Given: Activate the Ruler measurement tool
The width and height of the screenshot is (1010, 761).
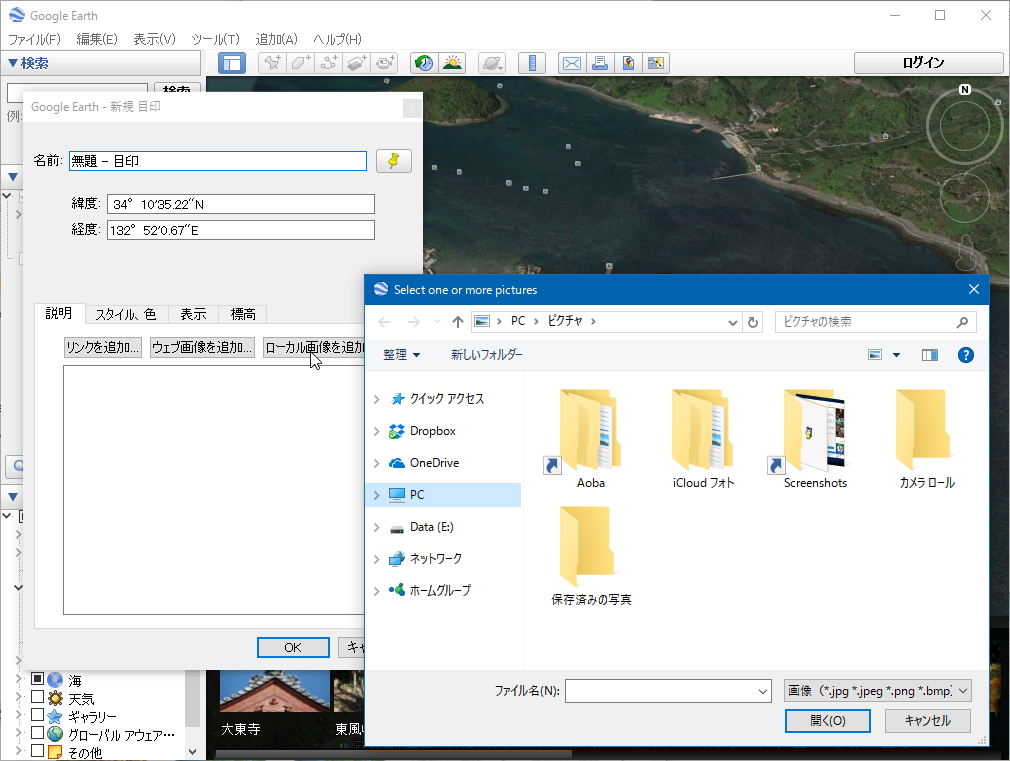Looking at the screenshot, I should (532, 62).
